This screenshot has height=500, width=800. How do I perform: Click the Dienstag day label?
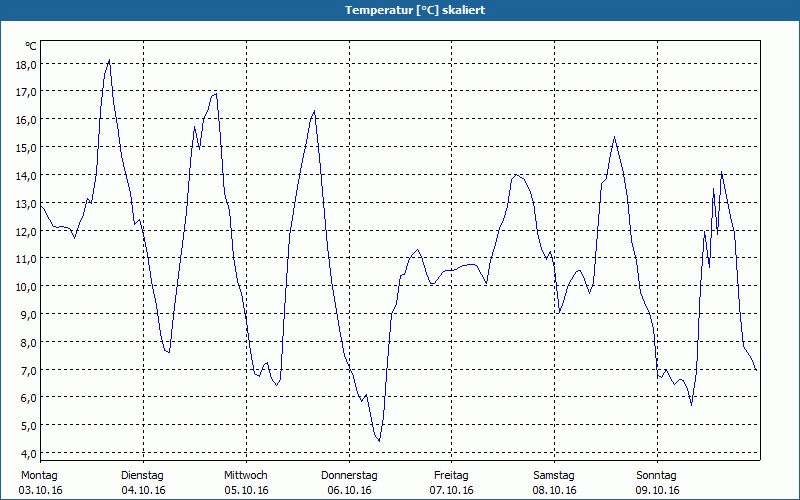[x=142, y=476]
